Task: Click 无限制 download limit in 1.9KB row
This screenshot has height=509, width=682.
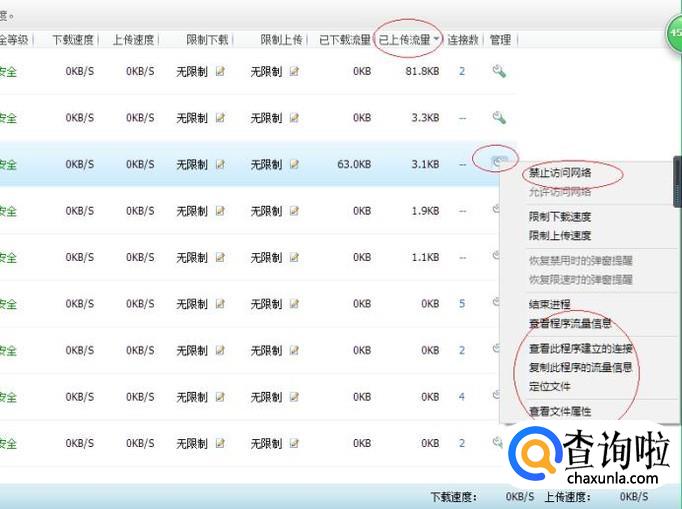Action: click(x=192, y=211)
